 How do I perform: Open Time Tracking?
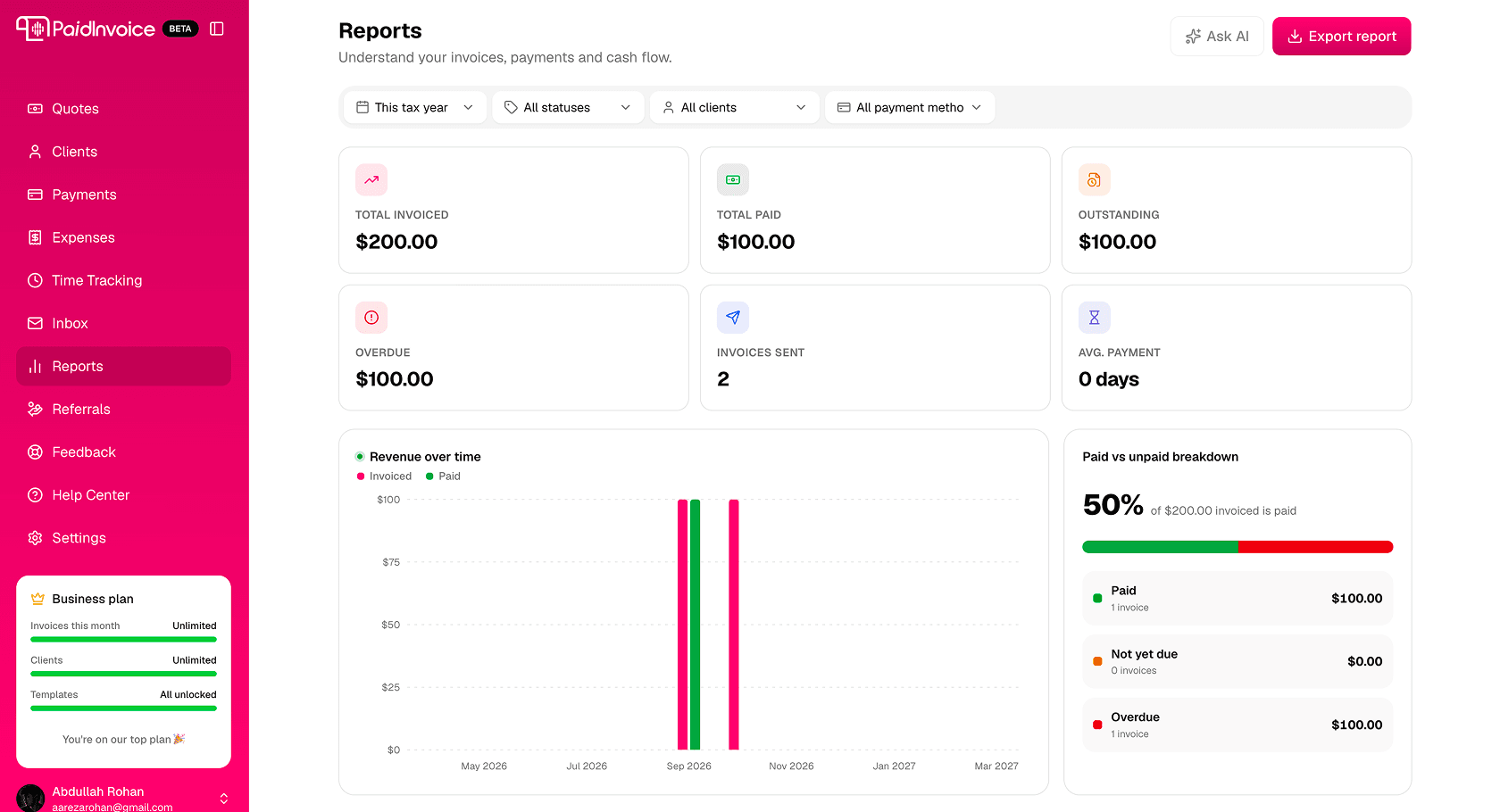click(123, 280)
